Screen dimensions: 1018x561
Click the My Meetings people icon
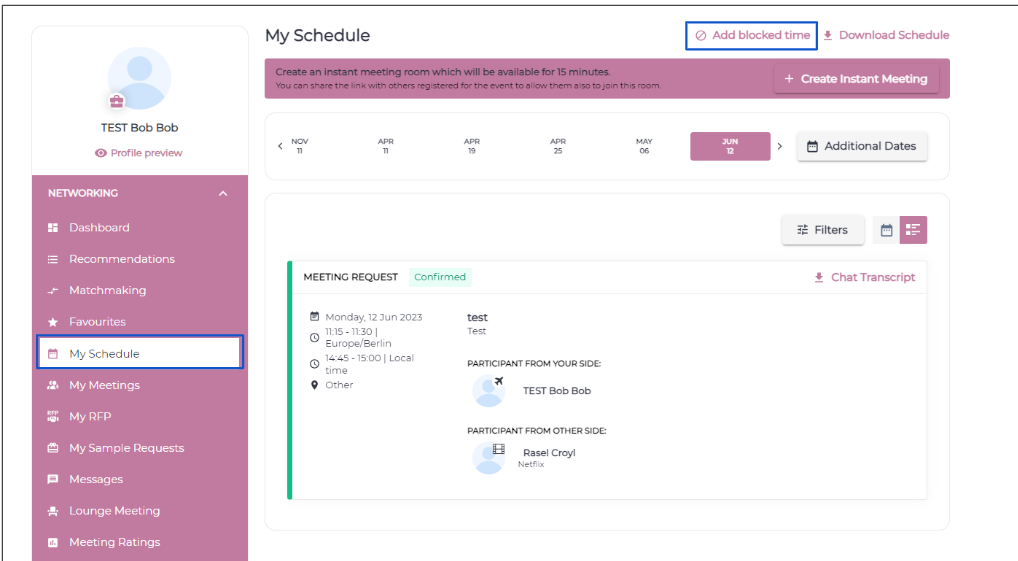53,385
